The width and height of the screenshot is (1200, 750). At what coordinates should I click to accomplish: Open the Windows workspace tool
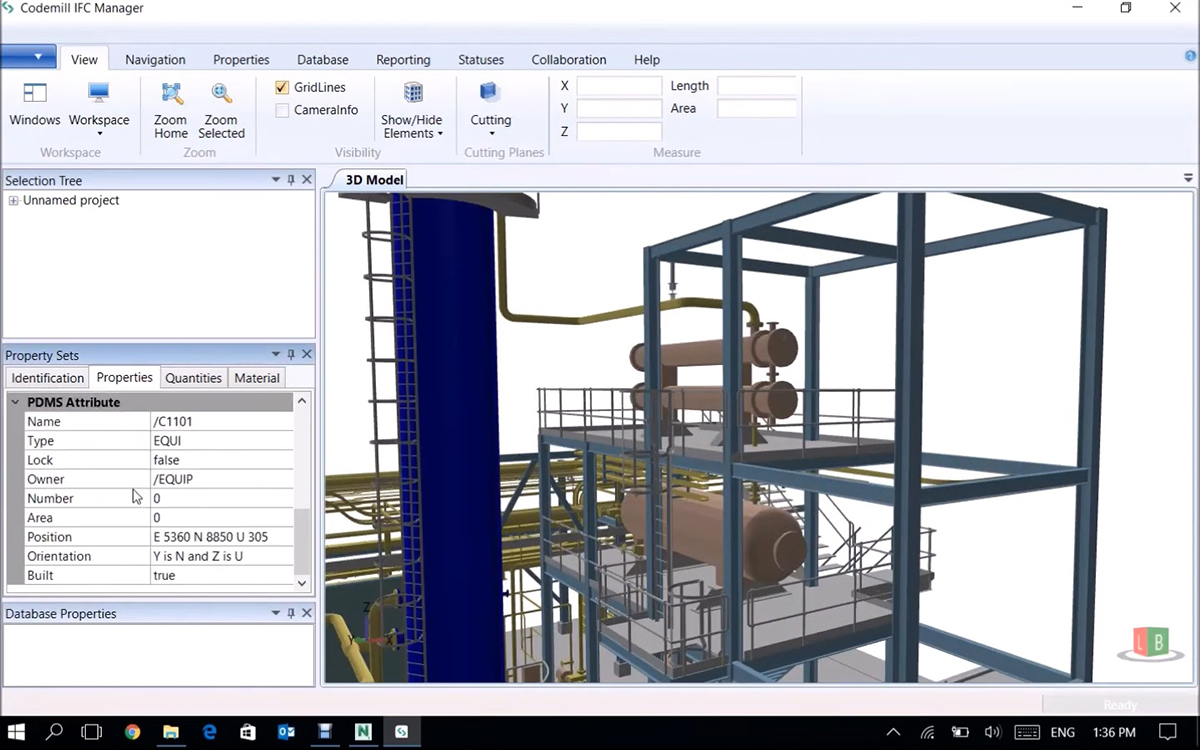[35, 104]
